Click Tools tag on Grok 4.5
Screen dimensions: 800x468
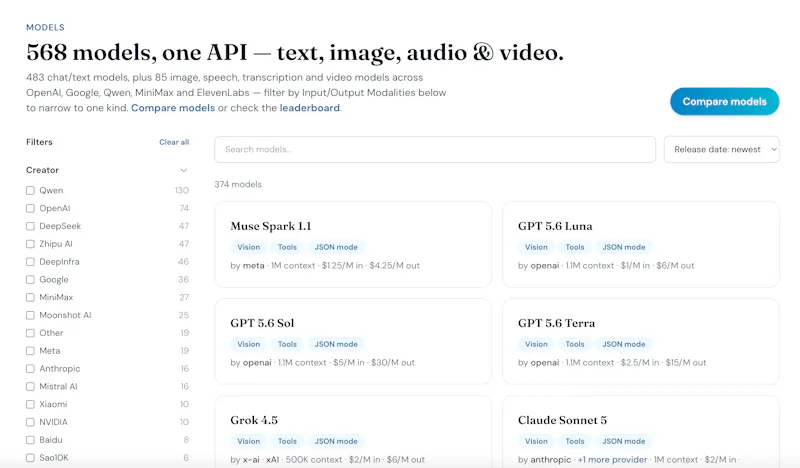click(287, 441)
